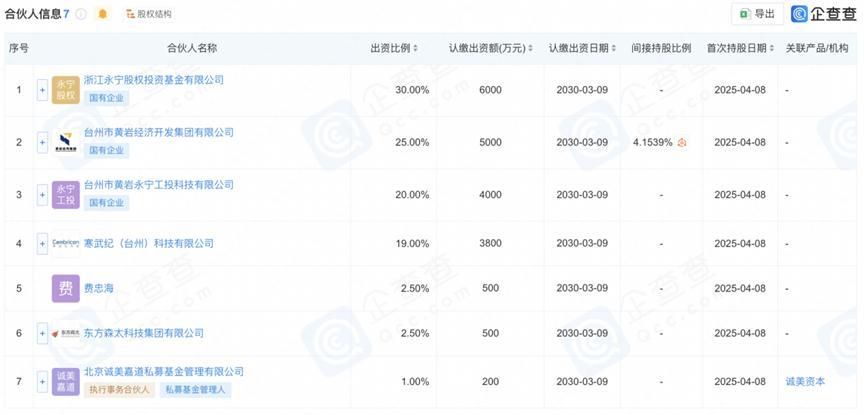Expand row for 台州市黄岩永宁工投科技有限公司

point(42,195)
